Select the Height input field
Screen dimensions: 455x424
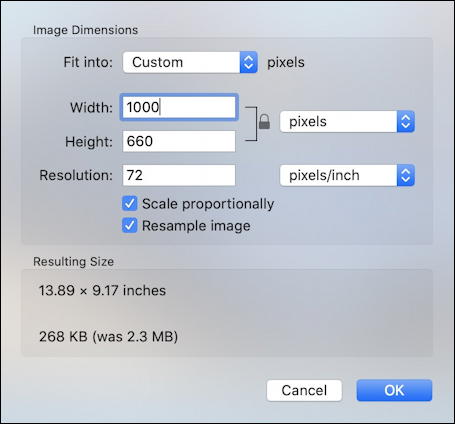pyautogui.click(x=179, y=141)
